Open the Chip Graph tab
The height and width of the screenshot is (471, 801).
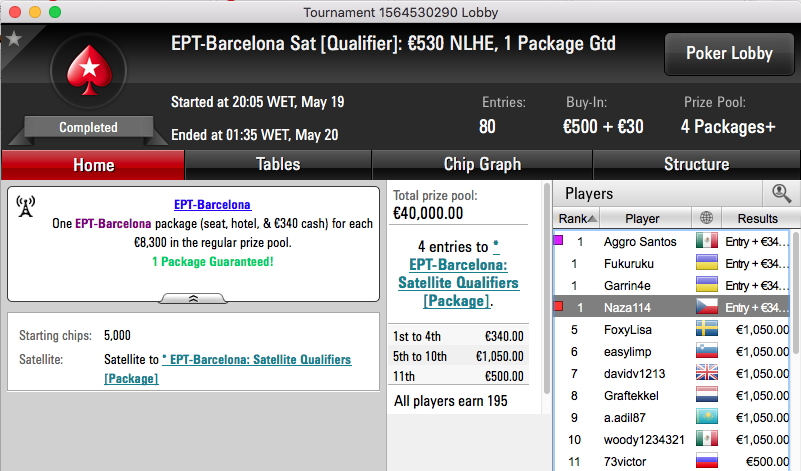click(x=482, y=164)
